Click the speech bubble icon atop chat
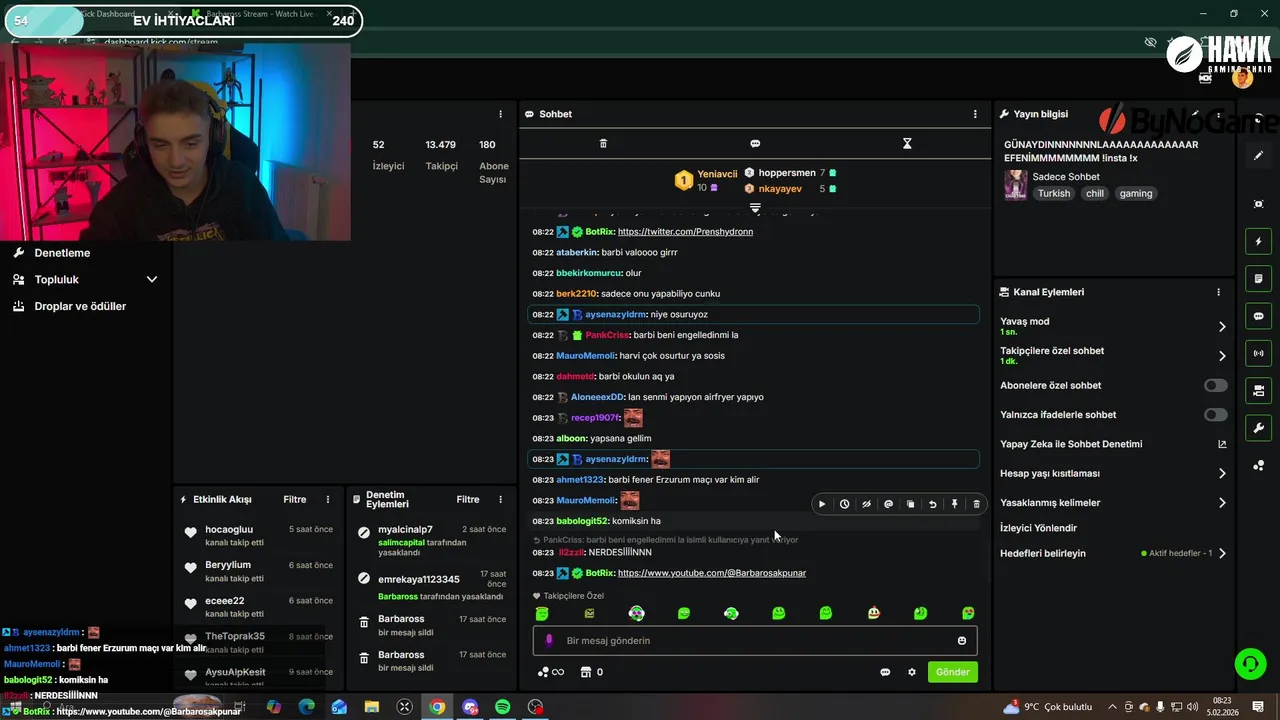This screenshot has width=1280, height=720. click(755, 144)
